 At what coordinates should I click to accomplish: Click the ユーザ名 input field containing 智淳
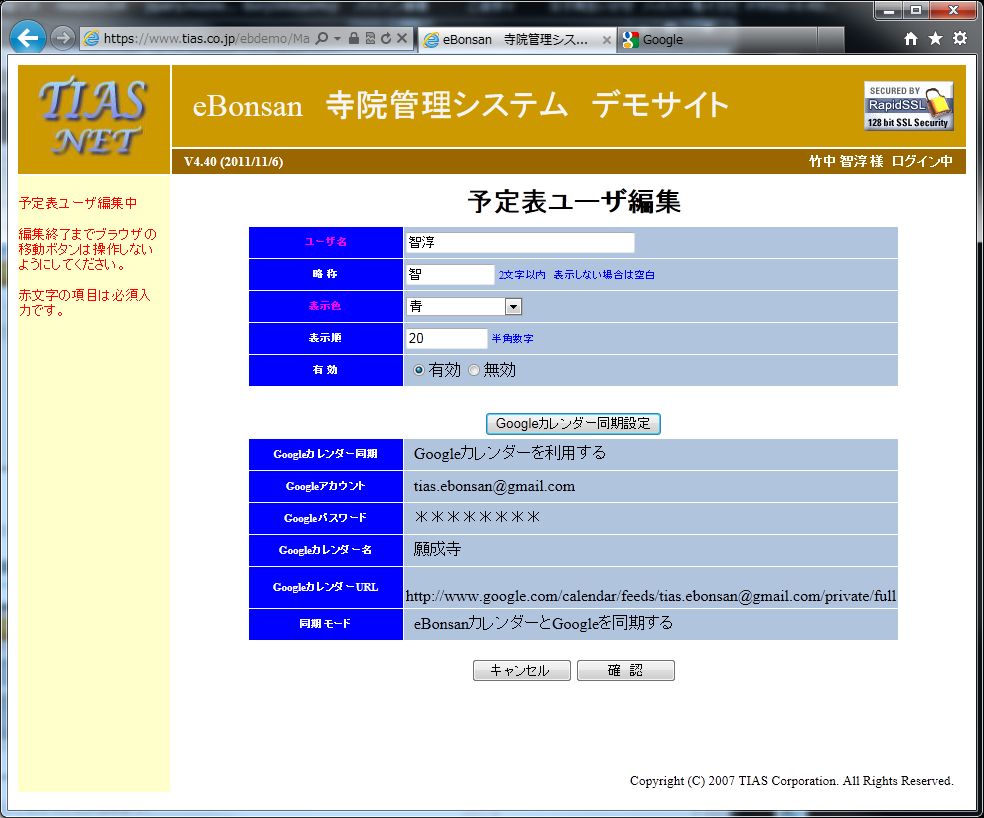tap(520, 242)
